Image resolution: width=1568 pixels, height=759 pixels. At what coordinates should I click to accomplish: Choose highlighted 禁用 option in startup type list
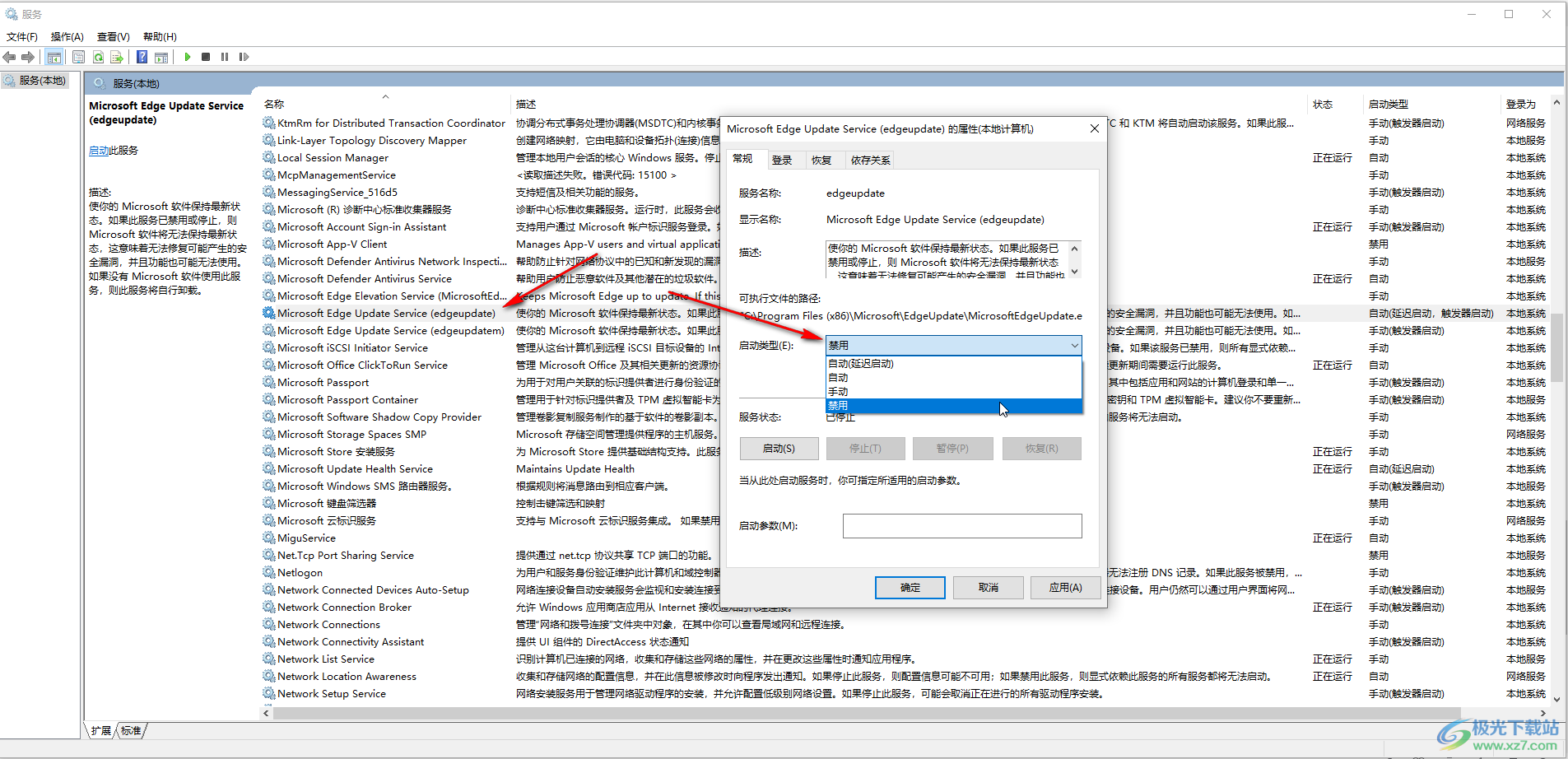click(953, 406)
